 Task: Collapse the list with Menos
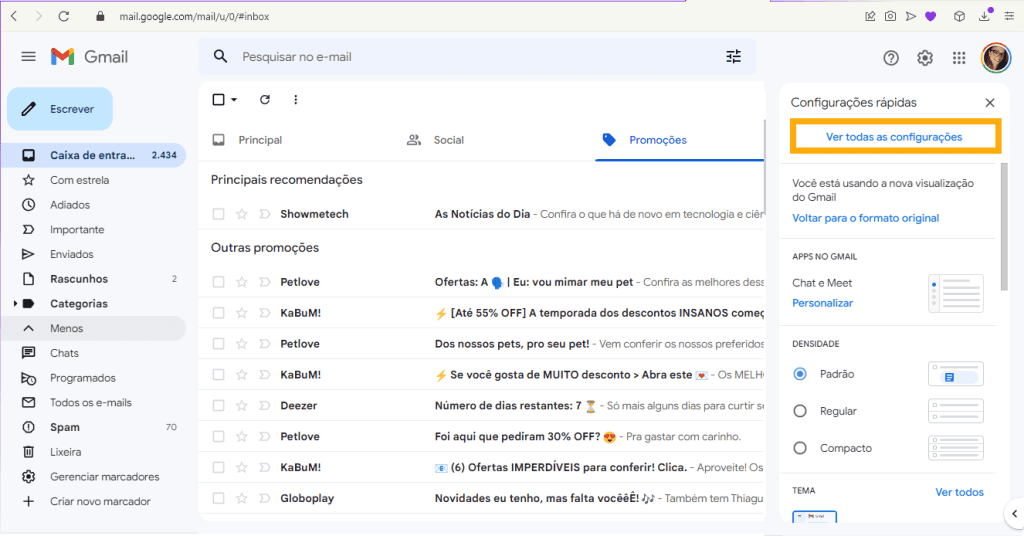(x=93, y=328)
